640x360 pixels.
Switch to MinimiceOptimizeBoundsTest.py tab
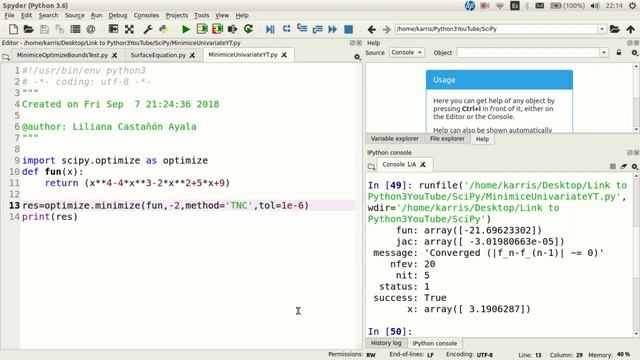coord(62,55)
